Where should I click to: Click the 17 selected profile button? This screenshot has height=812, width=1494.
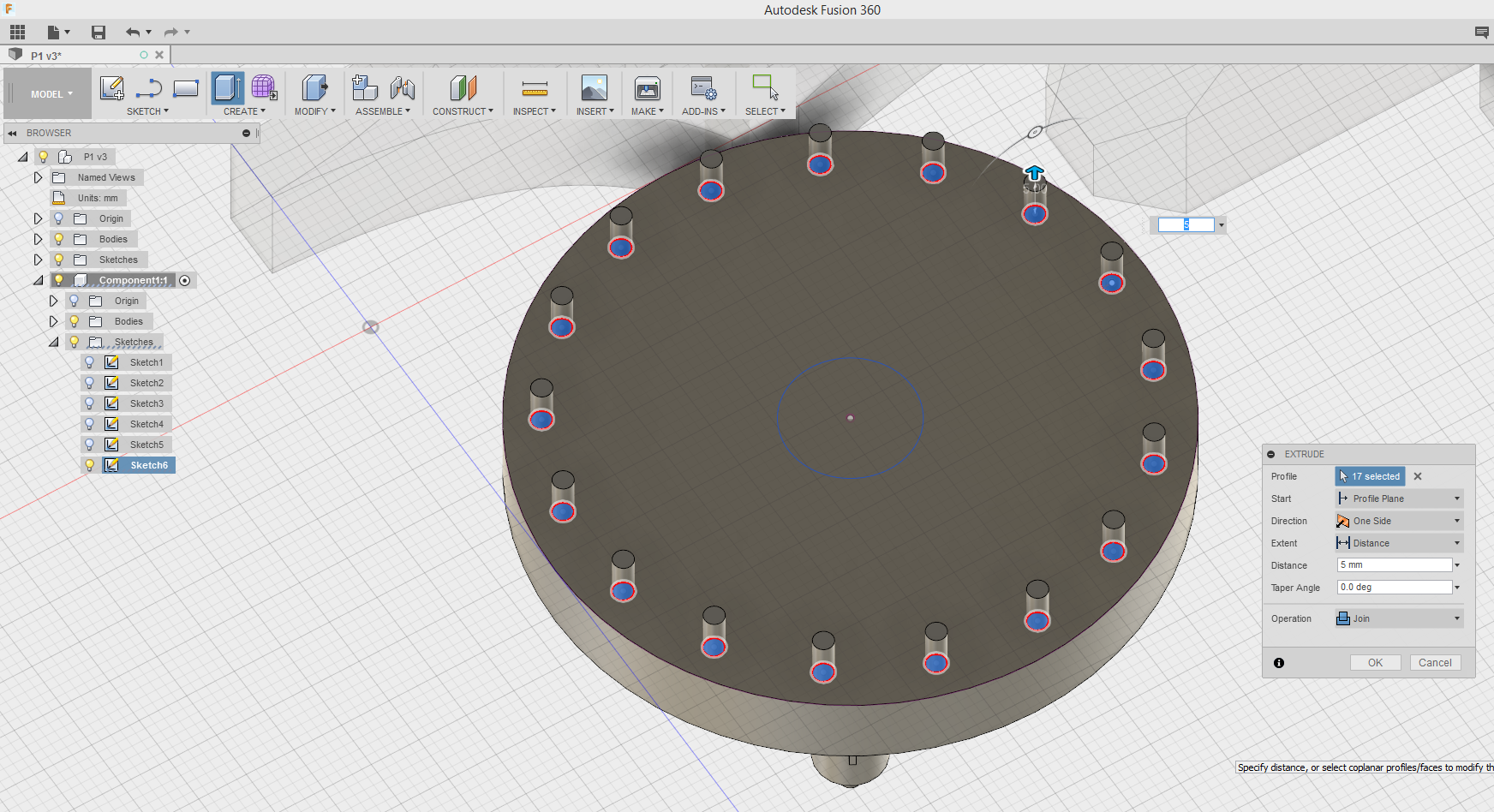click(x=1370, y=476)
